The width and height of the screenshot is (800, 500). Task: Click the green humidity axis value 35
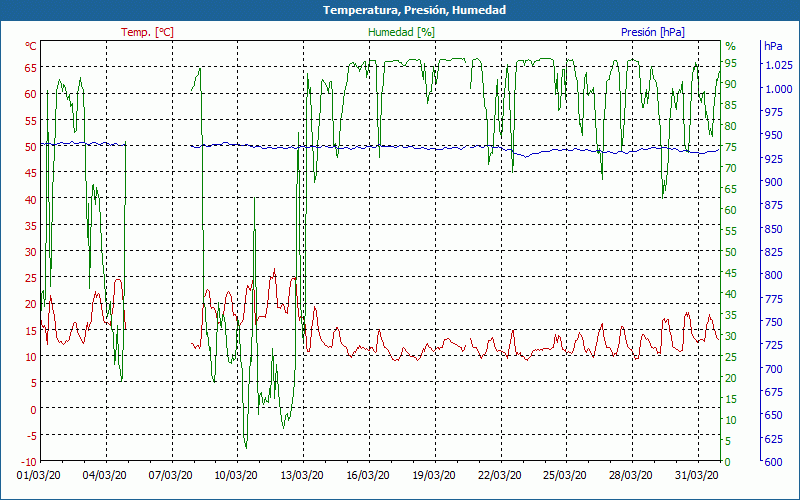click(731, 315)
